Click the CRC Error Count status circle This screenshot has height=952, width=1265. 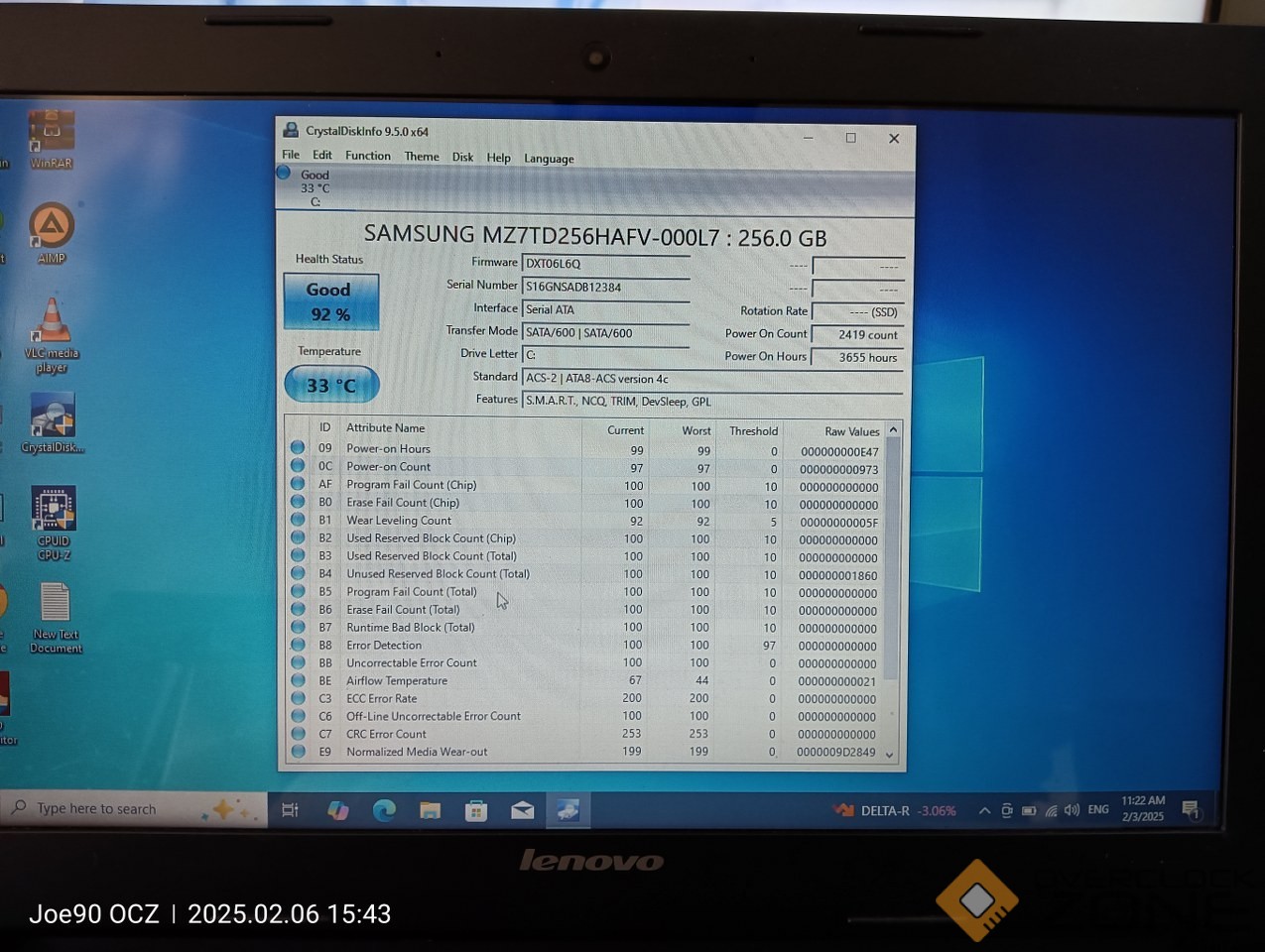tap(298, 734)
